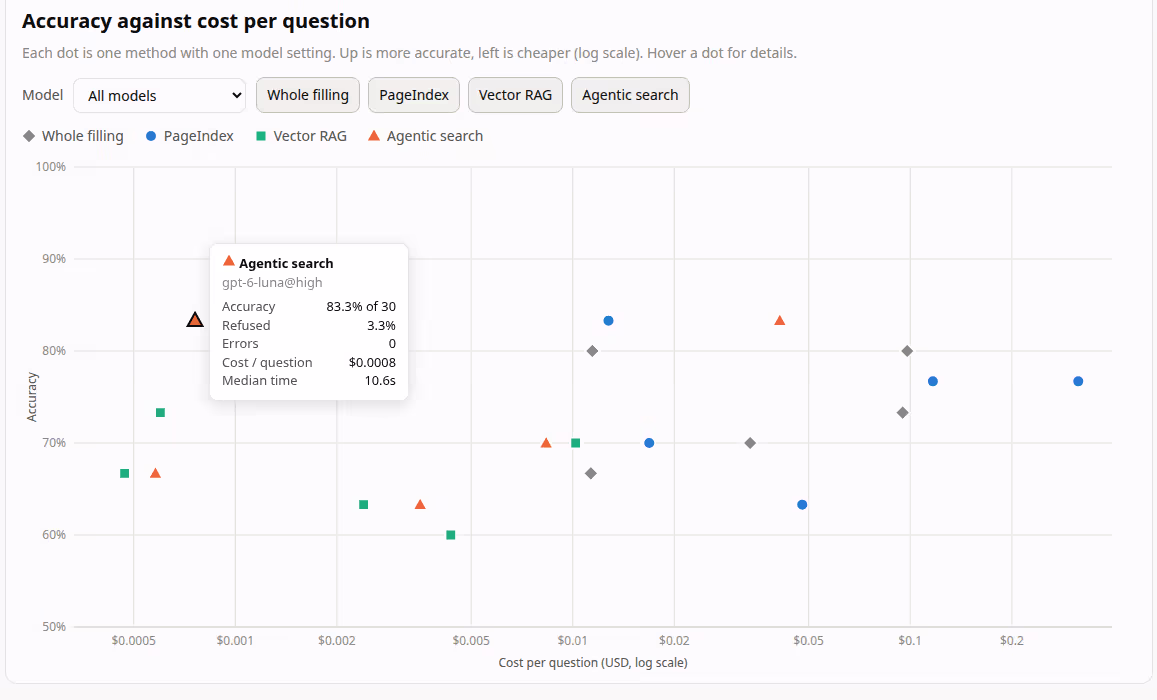Viewport: 1157px width, 700px height.
Task: Click the "$0.0005" x-axis tick label
Action: point(134,640)
